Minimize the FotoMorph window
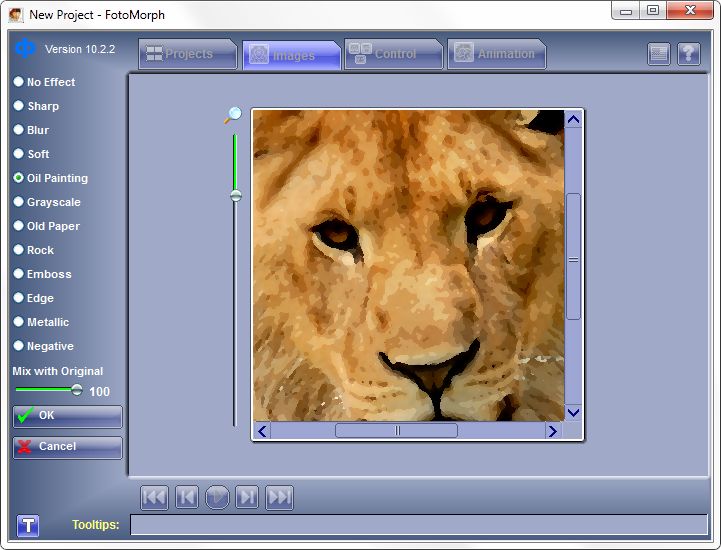The height and width of the screenshot is (550, 721). 625,11
